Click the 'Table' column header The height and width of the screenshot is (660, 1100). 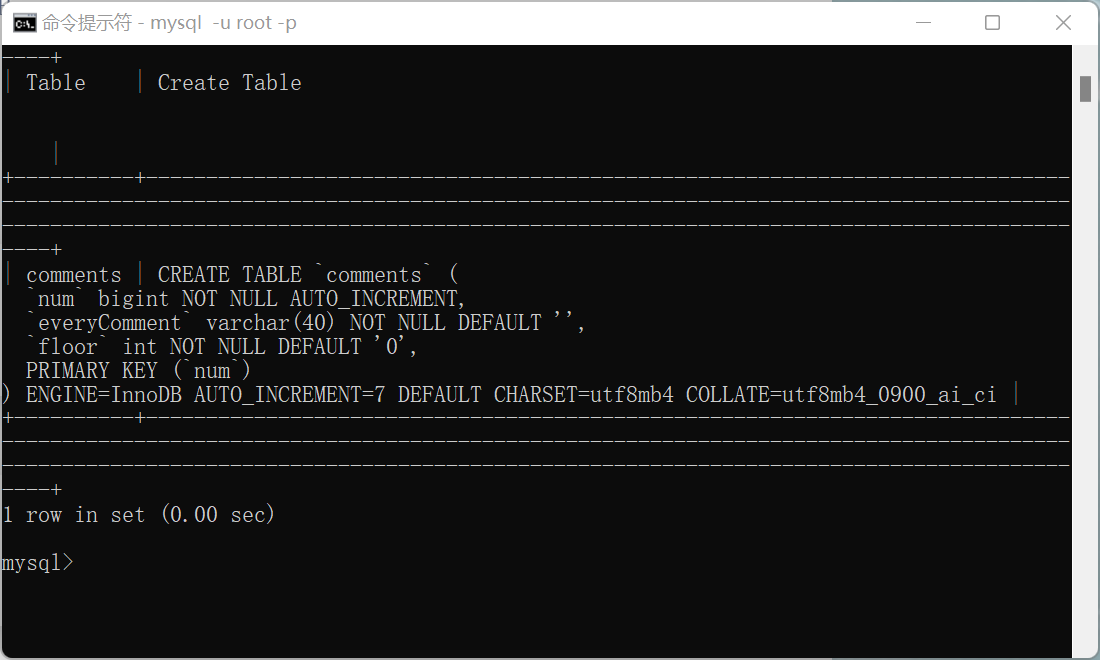tap(55, 82)
